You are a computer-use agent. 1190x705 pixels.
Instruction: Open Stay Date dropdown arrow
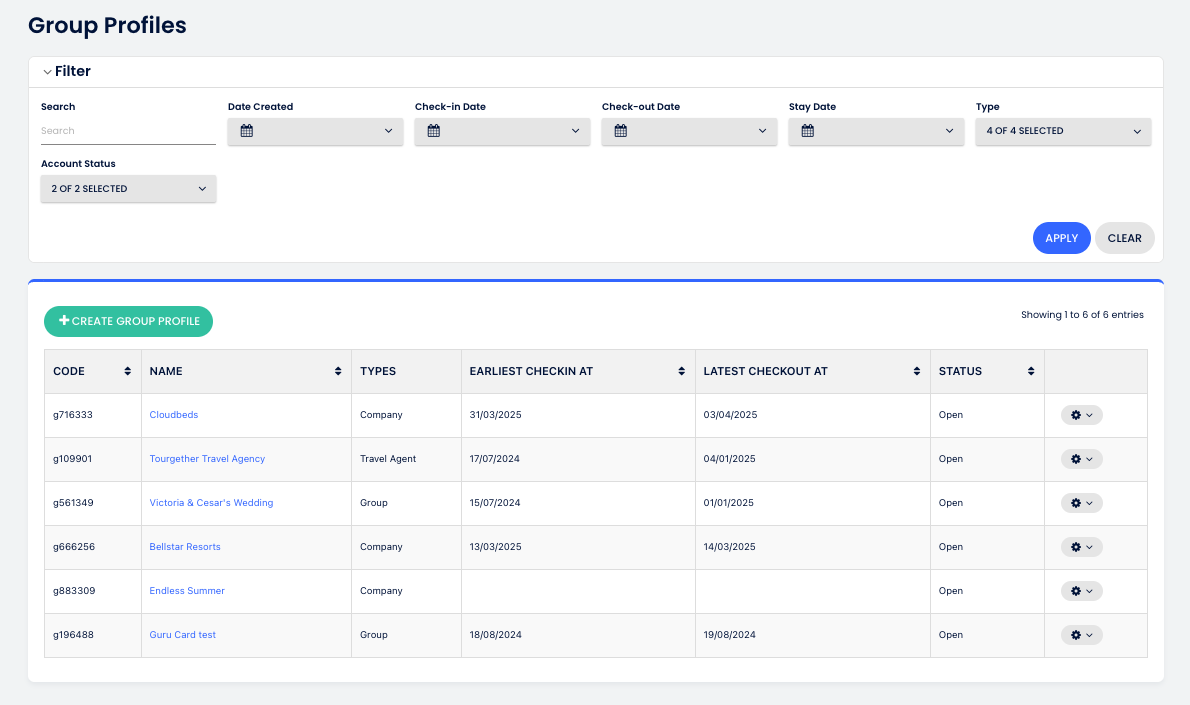click(x=949, y=131)
